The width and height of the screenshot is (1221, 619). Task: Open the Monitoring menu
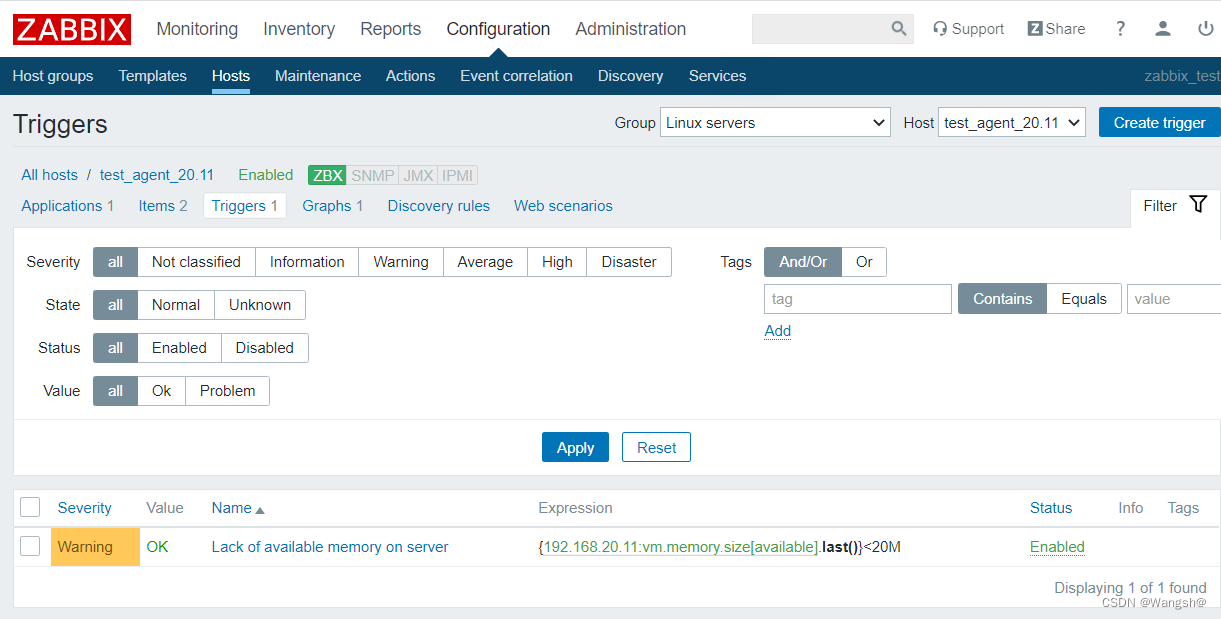(x=197, y=29)
